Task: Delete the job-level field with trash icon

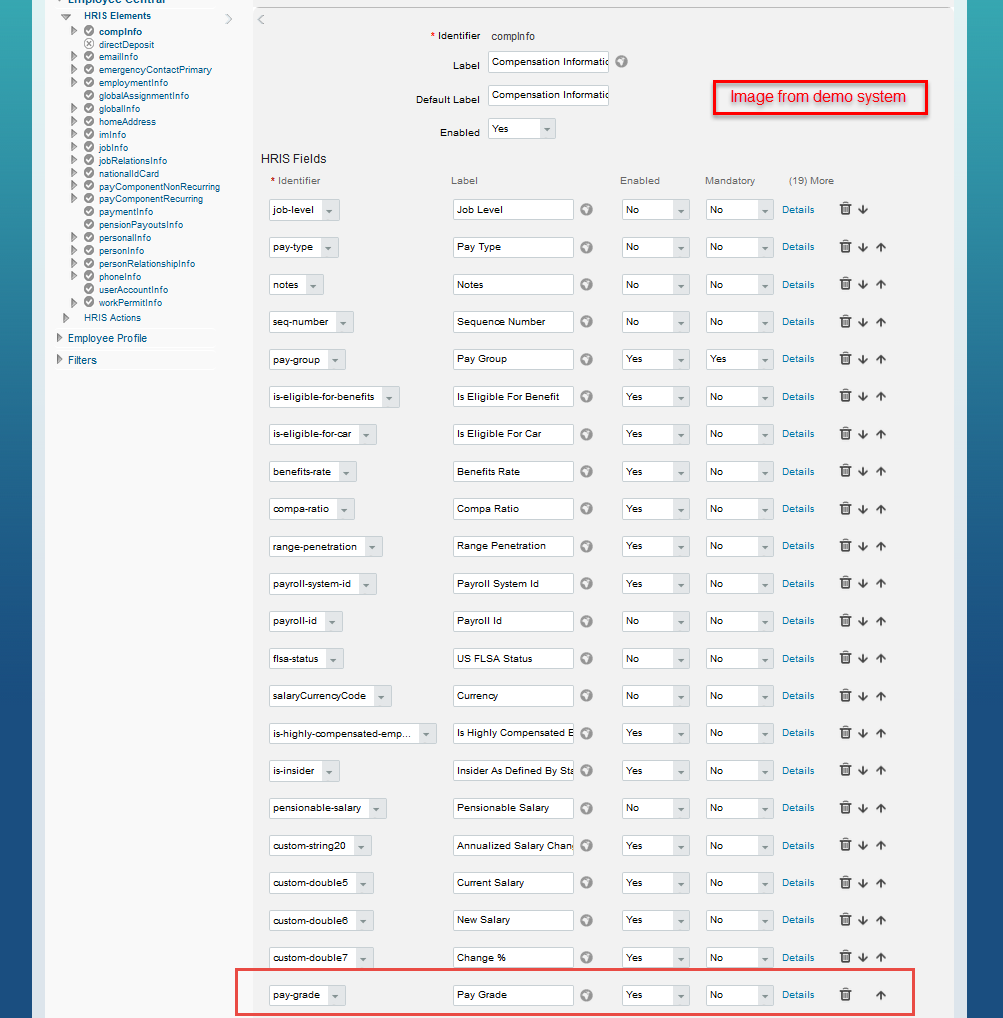Action: 845,209
